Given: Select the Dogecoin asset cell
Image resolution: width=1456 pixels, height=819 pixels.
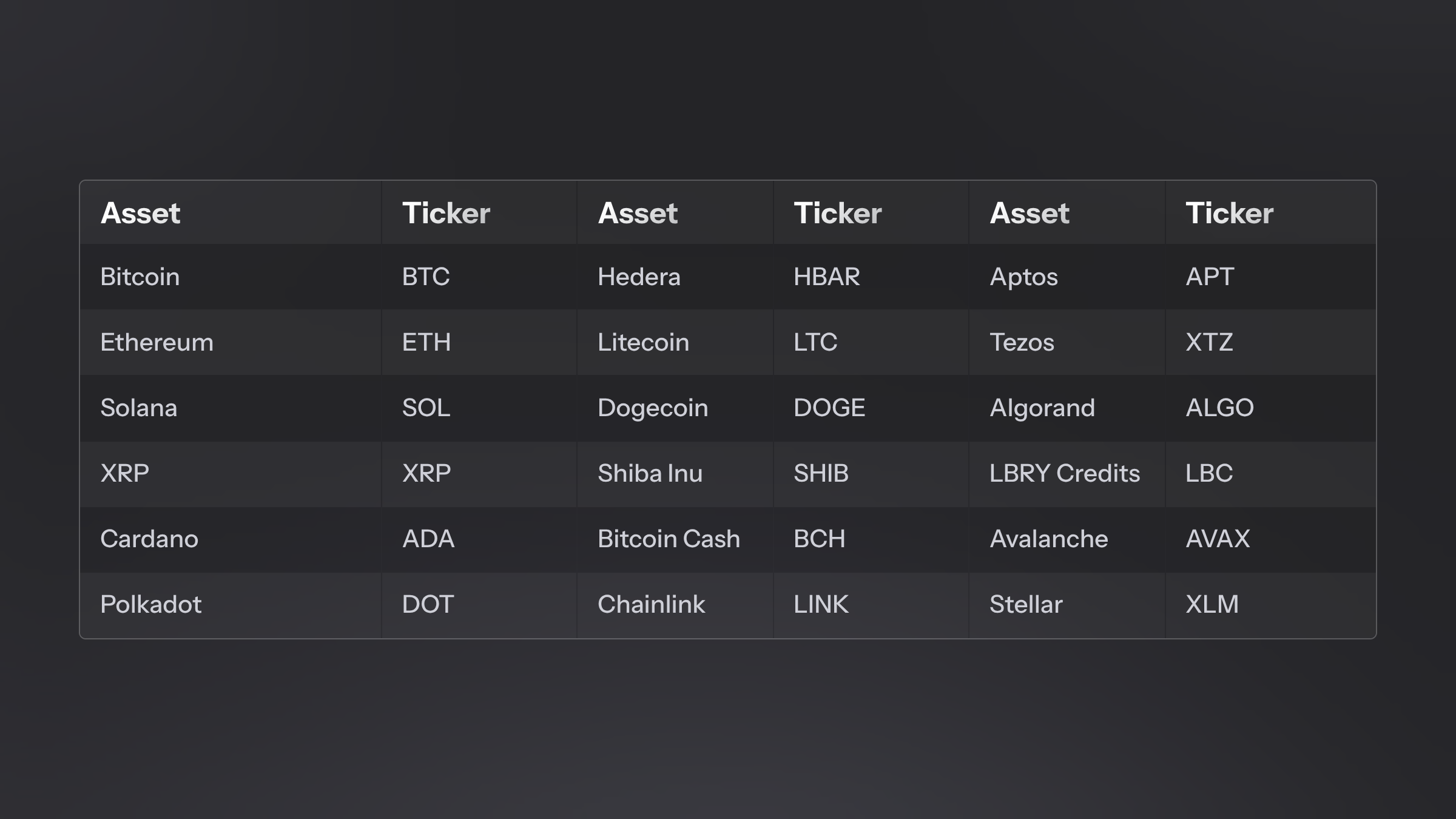Looking at the screenshot, I should tap(653, 408).
